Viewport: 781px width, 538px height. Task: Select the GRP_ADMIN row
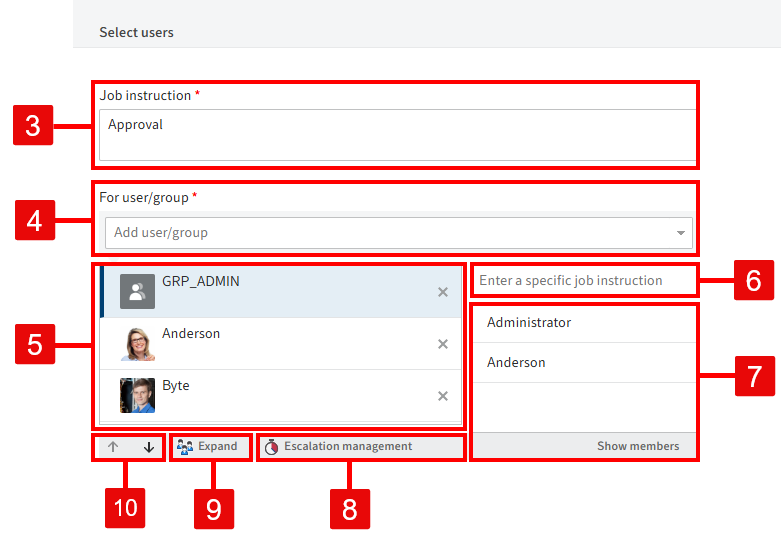[280, 292]
